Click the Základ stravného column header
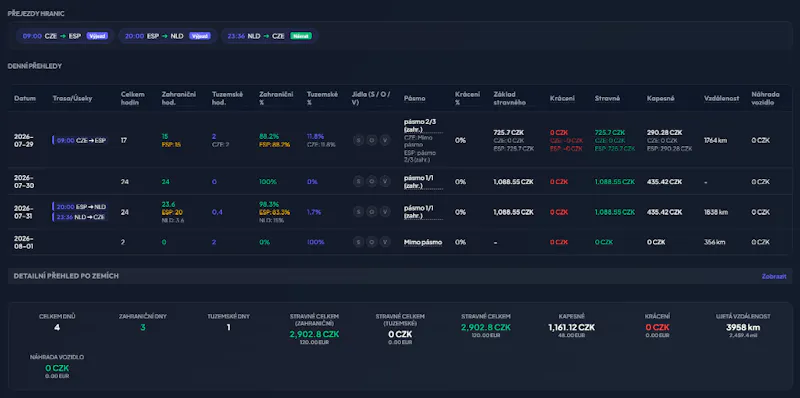800x398 pixels. [510, 98]
